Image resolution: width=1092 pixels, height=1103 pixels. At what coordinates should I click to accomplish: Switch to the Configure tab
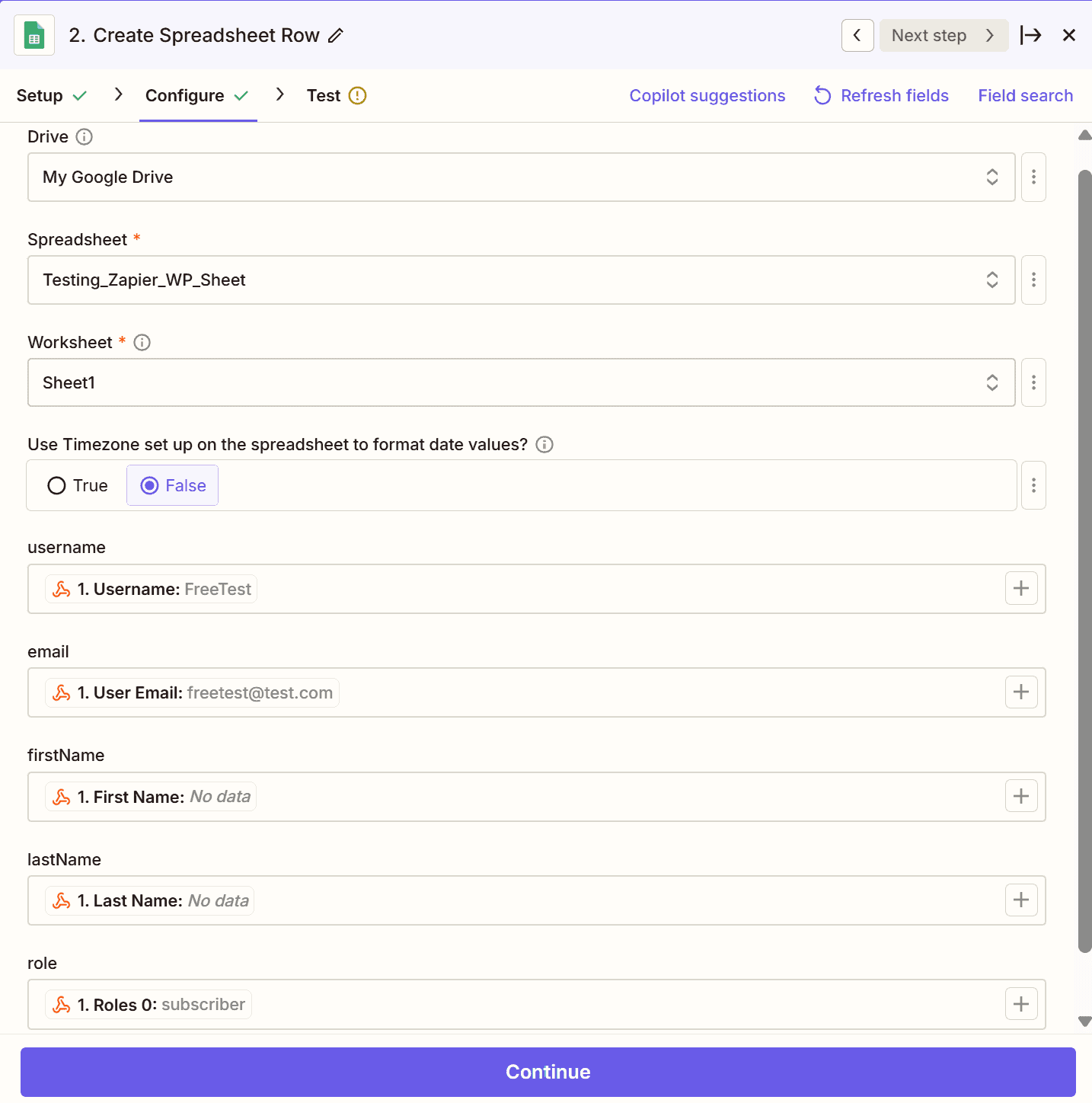[x=198, y=95]
